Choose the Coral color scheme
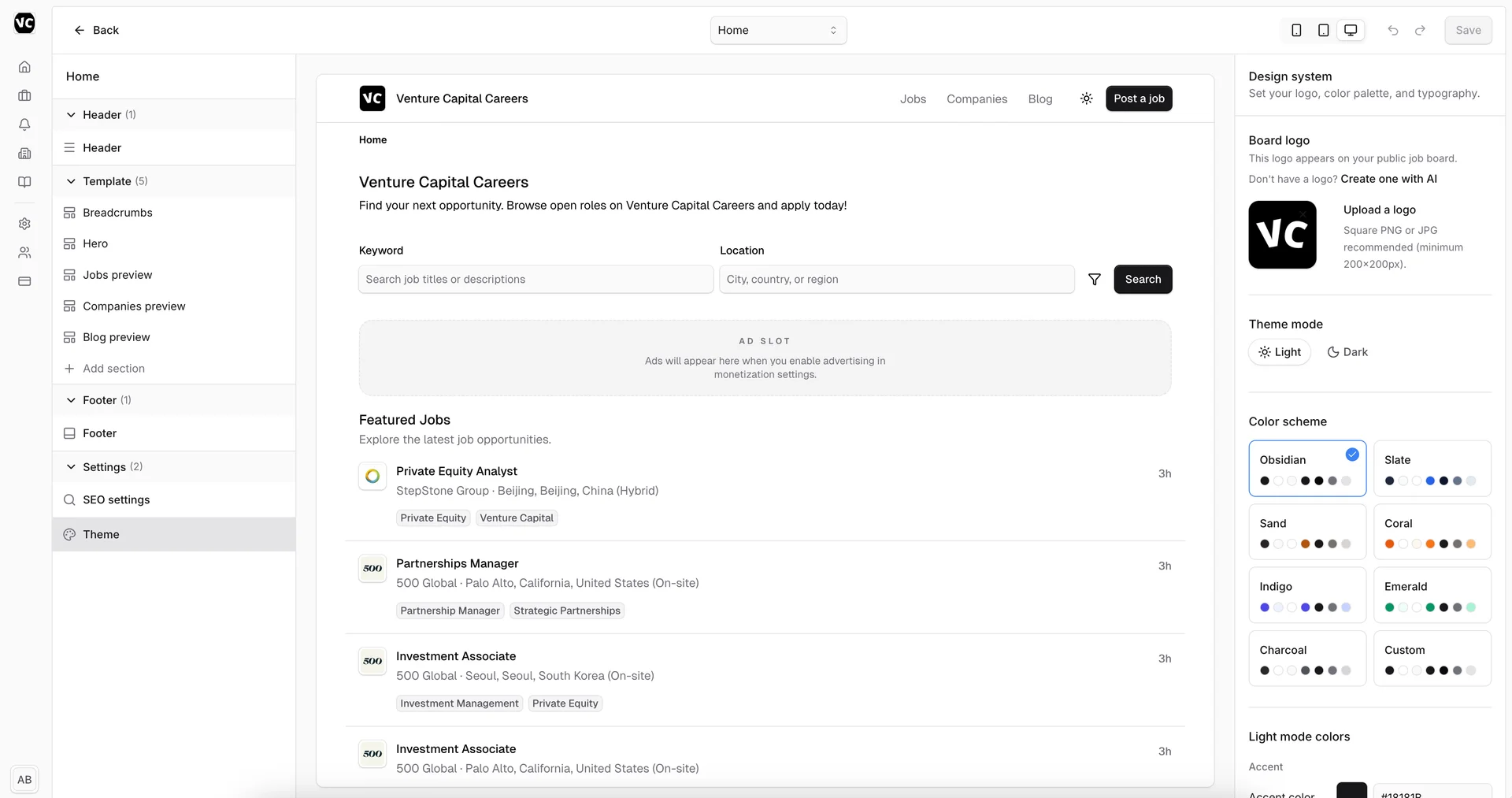Screen dimensions: 1512x798 click(1432, 532)
